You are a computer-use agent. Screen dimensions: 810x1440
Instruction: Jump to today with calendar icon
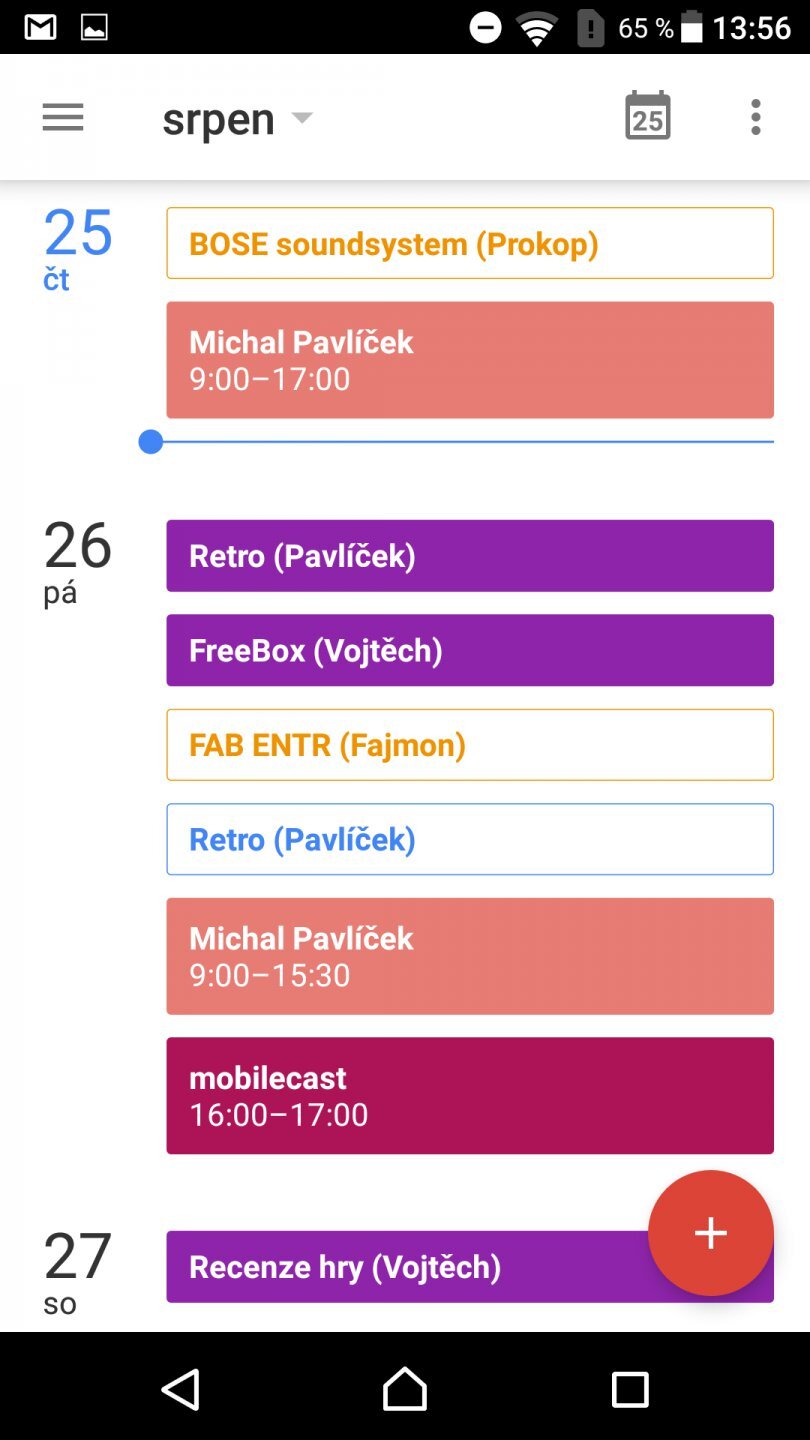(x=647, y=118)
